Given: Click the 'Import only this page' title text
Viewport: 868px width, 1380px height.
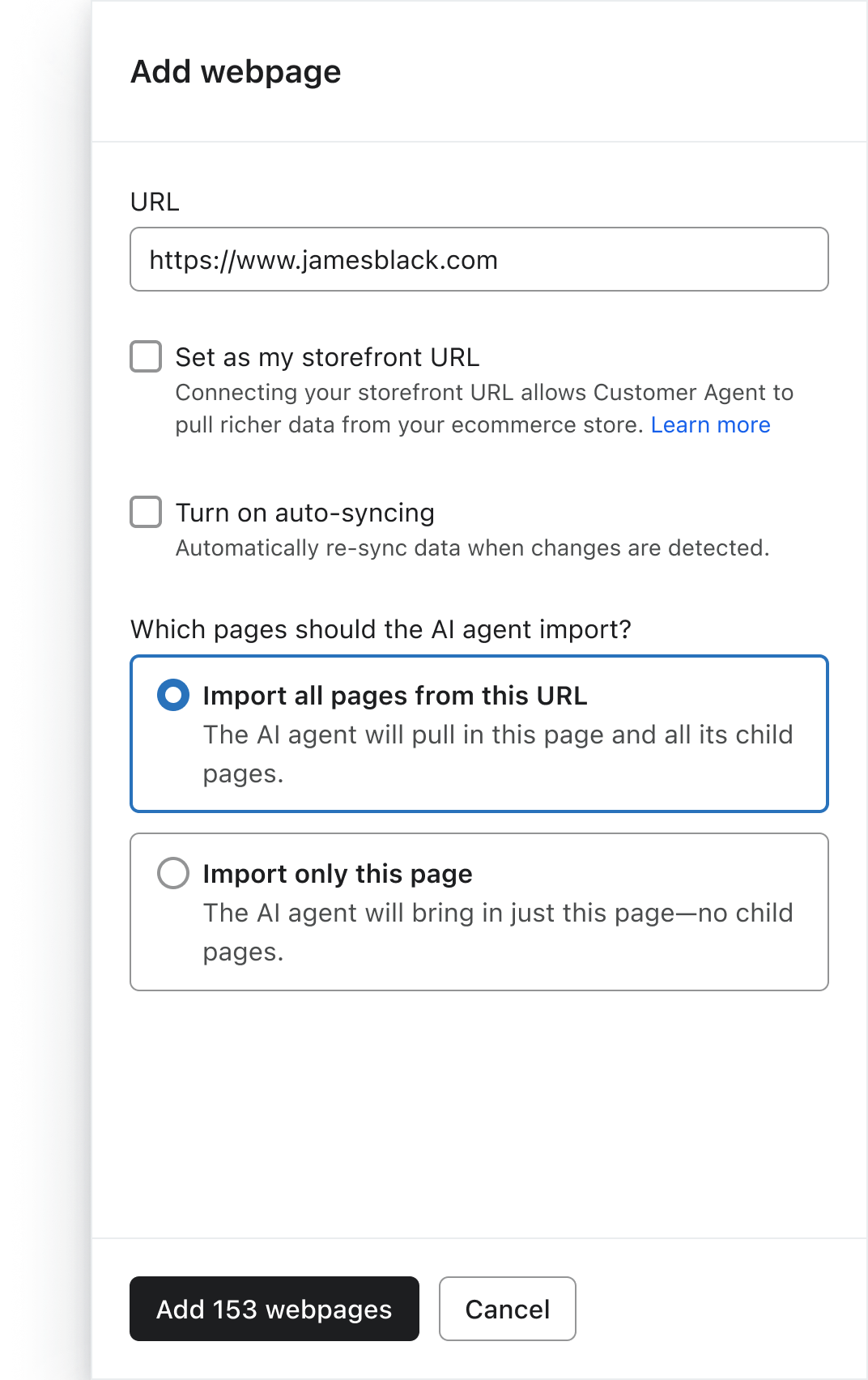Looking at the screenshot, I should click(337, 874).
